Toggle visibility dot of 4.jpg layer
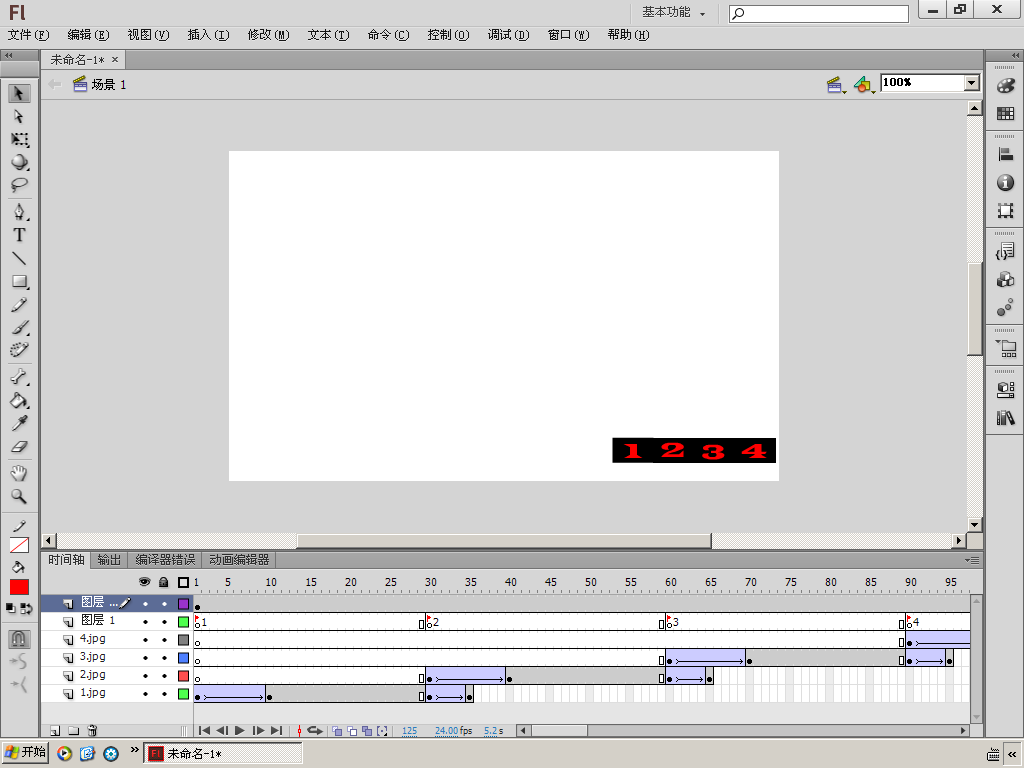The height and width of the screenshot is (768, 1024). point(145,640)
